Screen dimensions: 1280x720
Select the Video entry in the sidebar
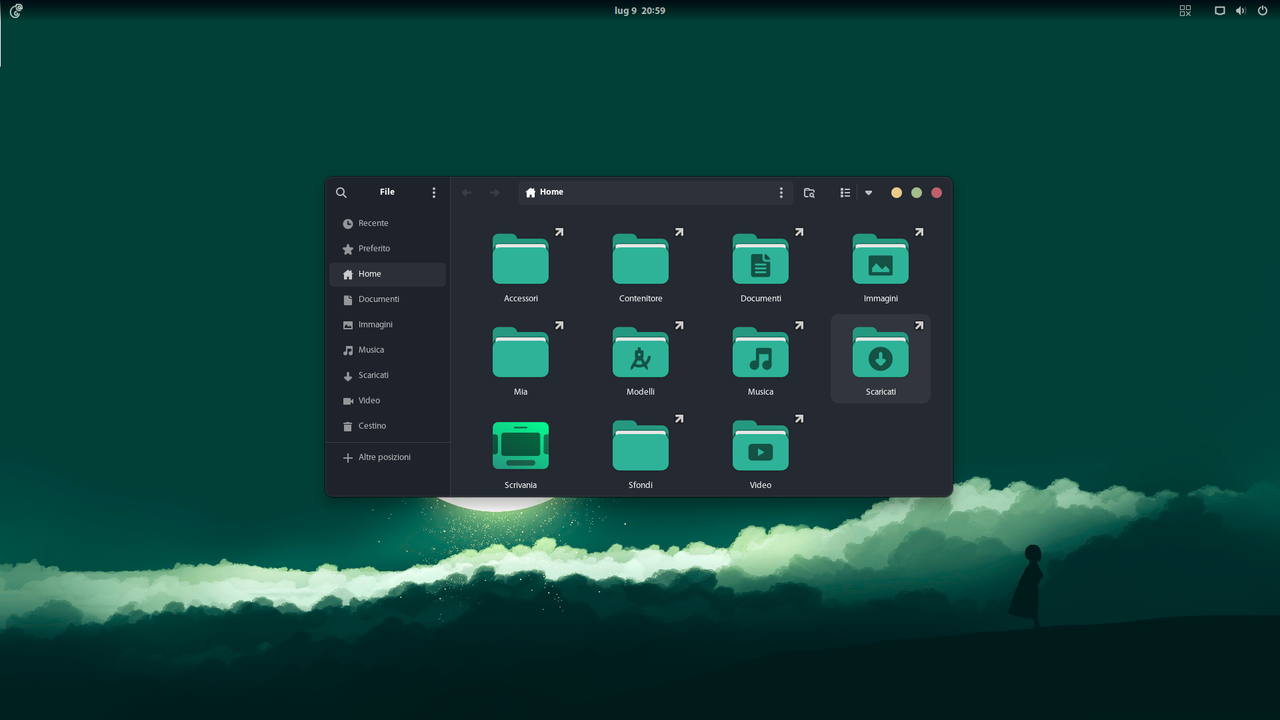(x=366, y=400)
